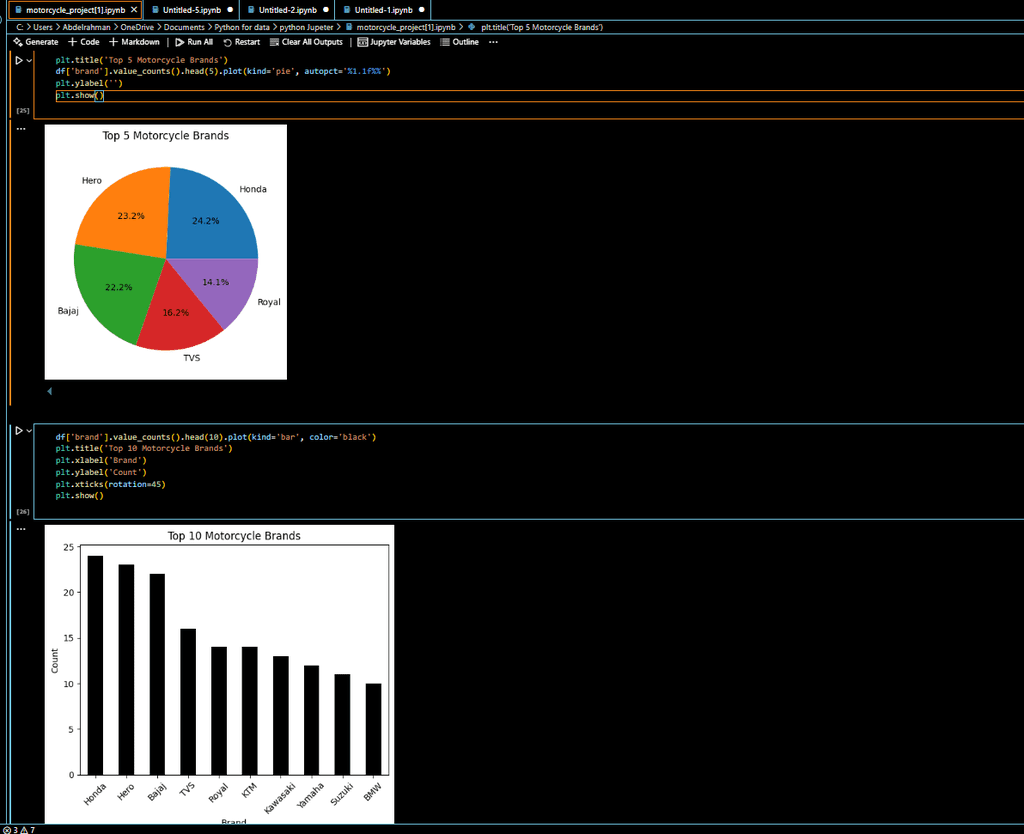Add a new Markdown cell from the toolbar
Viewport: 1024px width, 834px height.
click(x=134, y=42)
